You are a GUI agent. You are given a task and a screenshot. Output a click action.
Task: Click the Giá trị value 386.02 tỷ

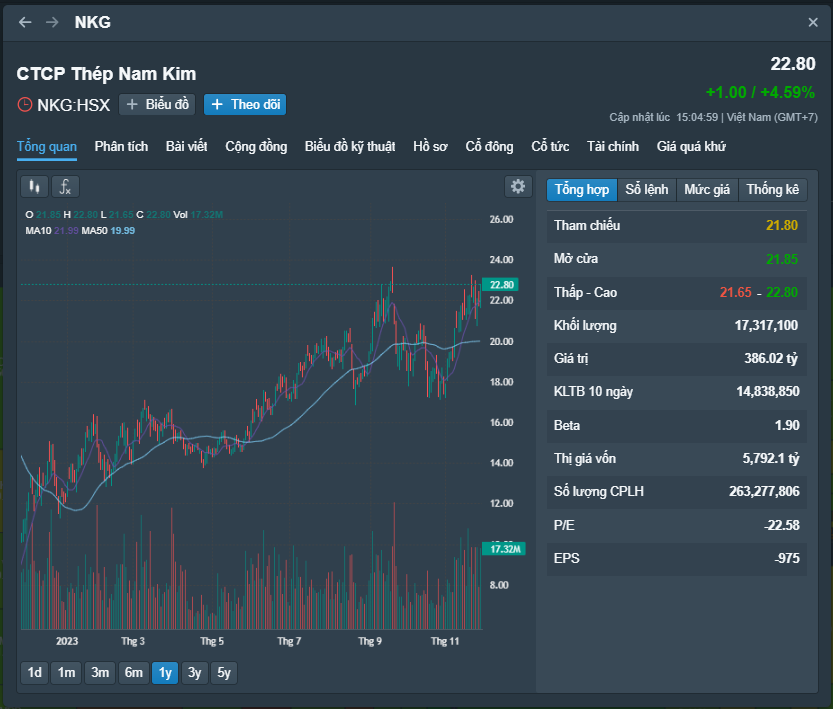point(771,358)
